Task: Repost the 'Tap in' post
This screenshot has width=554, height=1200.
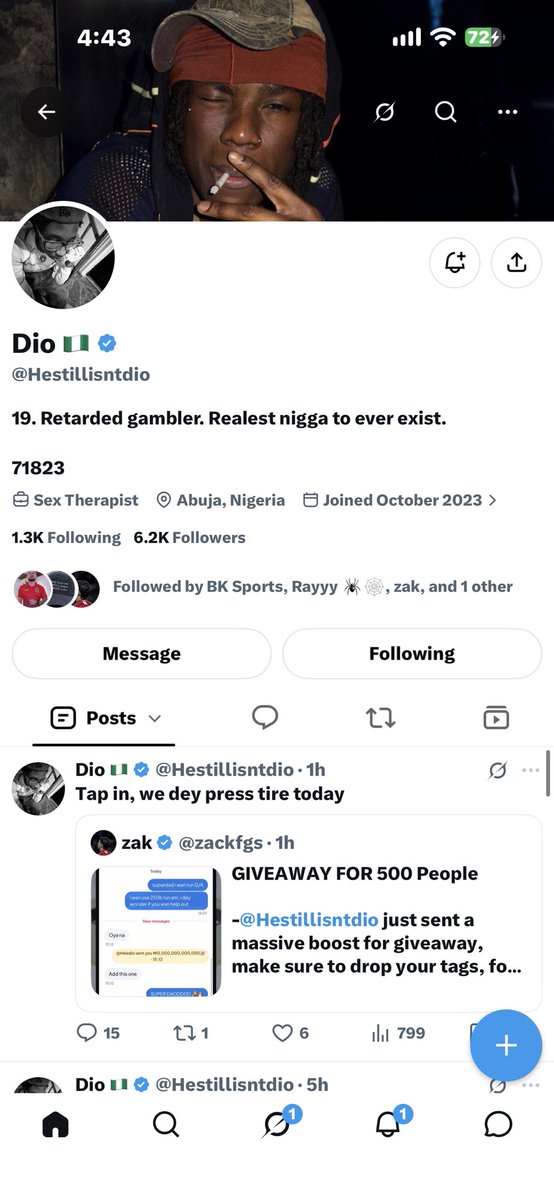Action: [191, 1033]
